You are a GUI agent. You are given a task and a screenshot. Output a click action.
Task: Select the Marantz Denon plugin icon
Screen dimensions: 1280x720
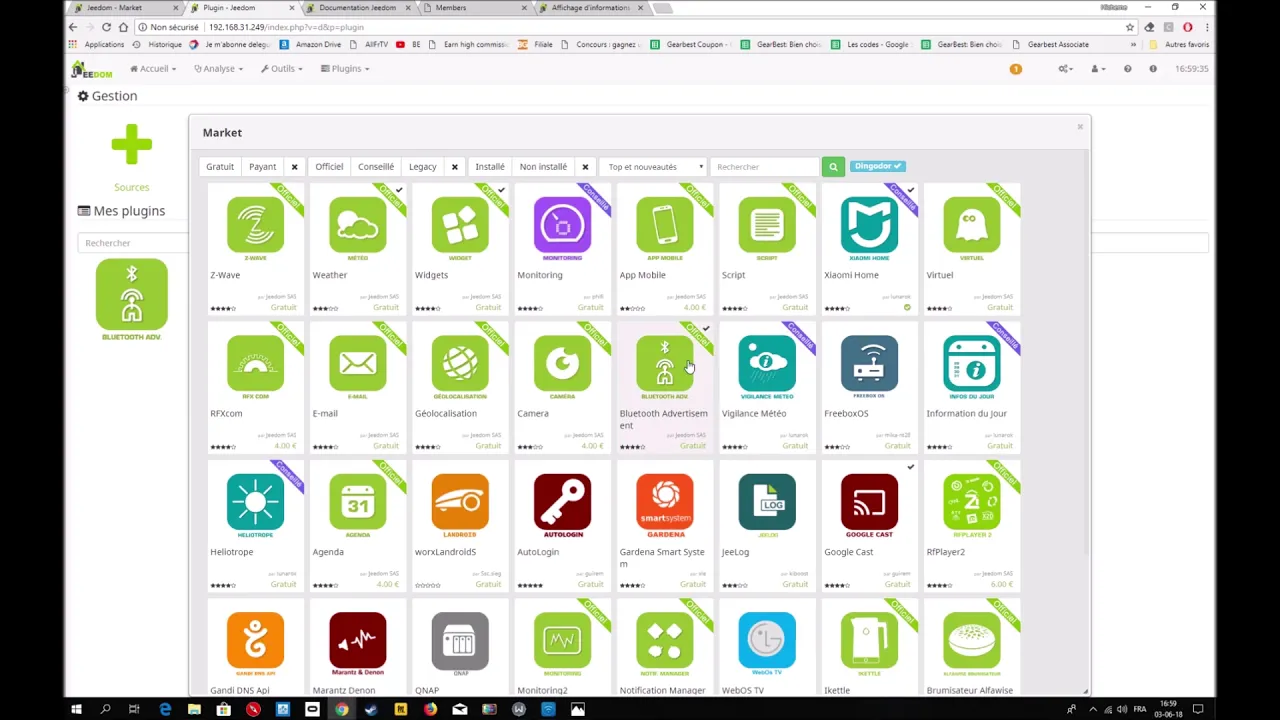(x=357, y=643)
